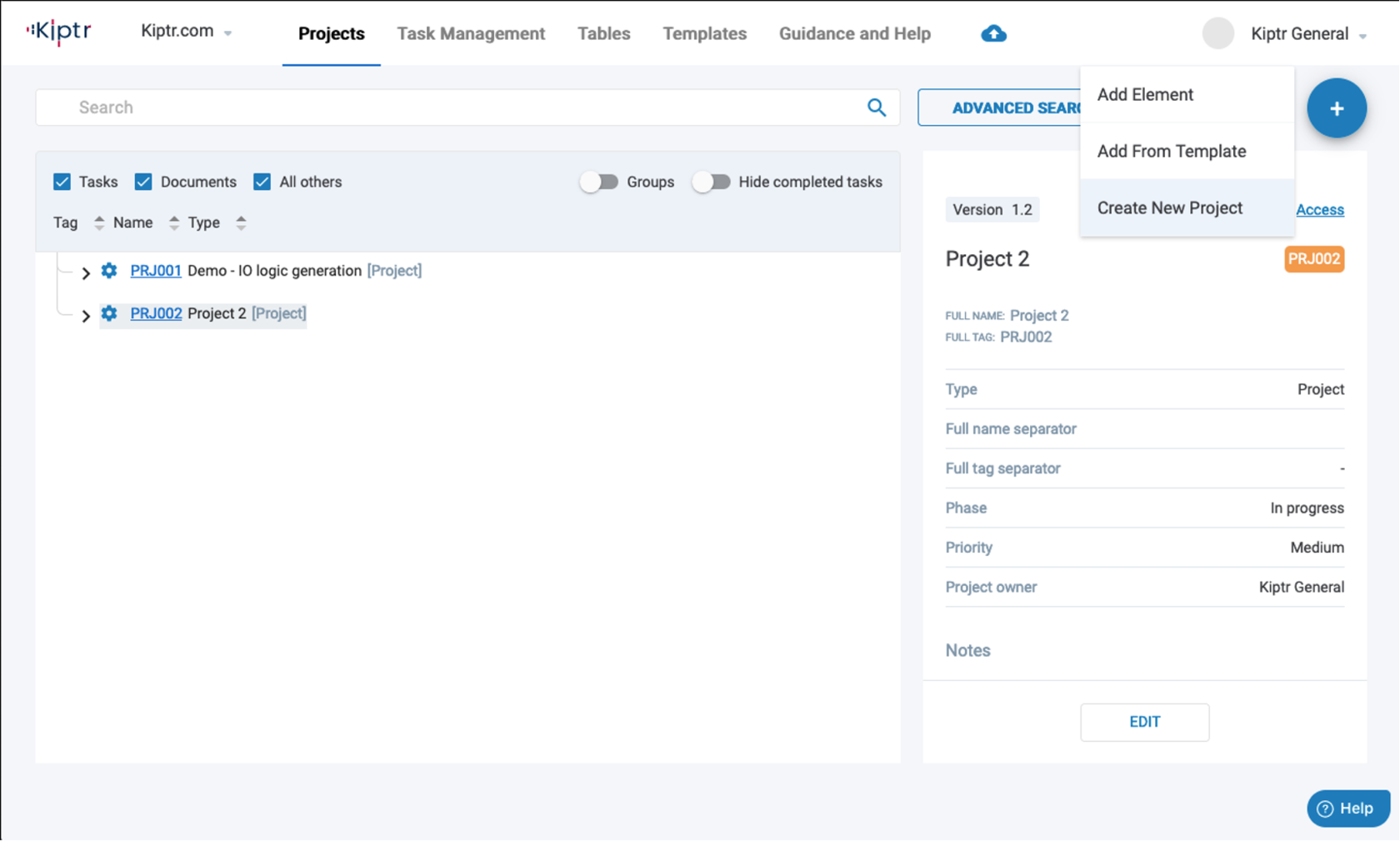This screenshot has height=841, width=1400.
Task: Click the cloud upload icon in the header
Action: 992,33
